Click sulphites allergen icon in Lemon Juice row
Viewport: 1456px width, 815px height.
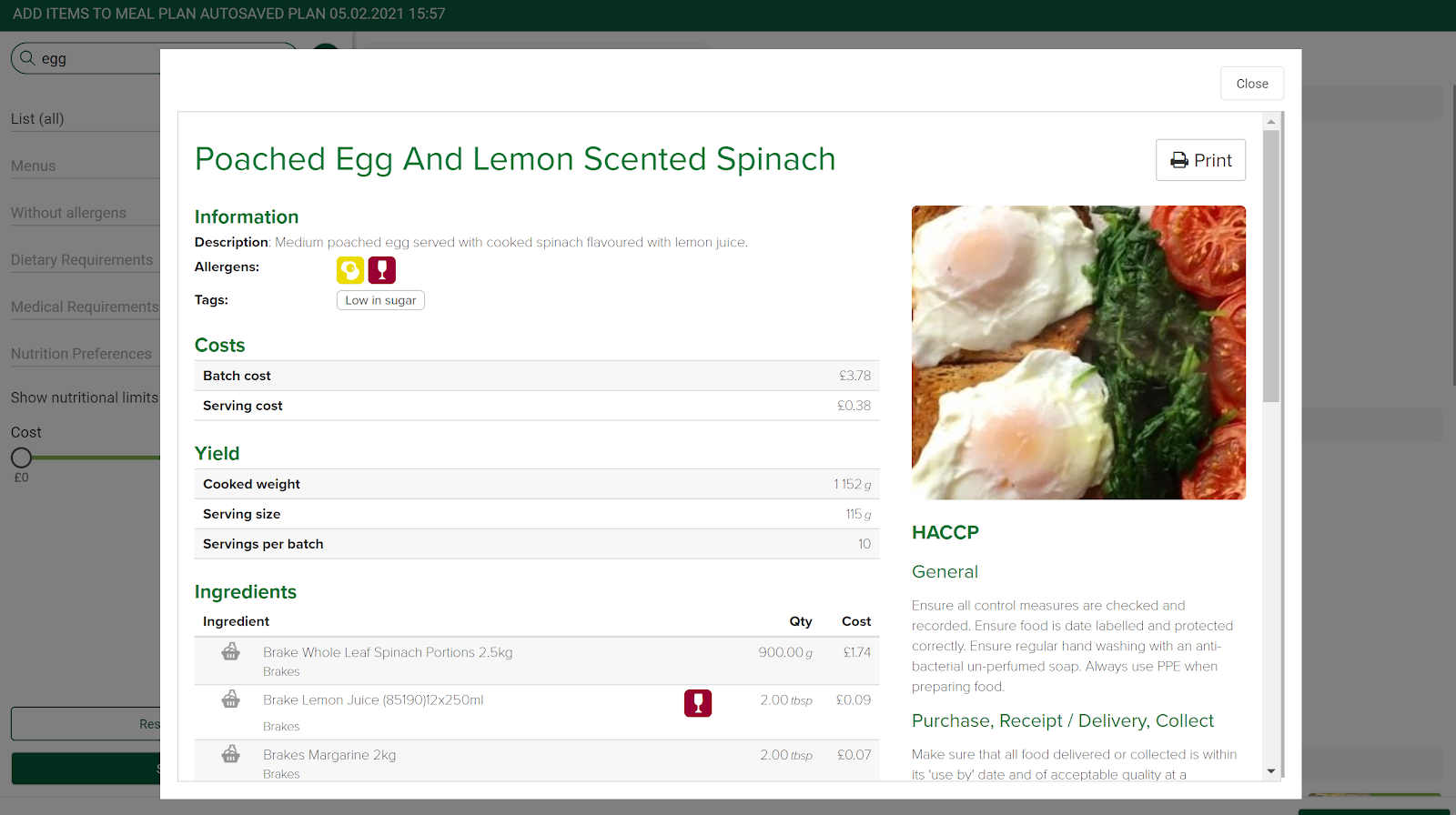(698, 703)
